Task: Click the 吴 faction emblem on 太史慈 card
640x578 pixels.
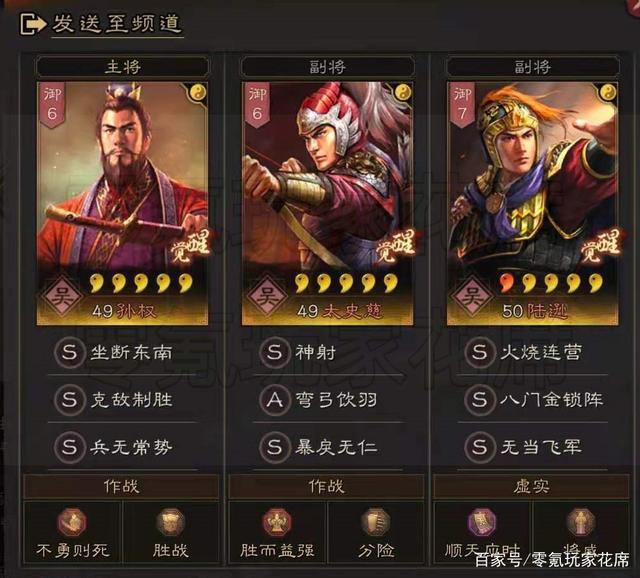Action: click(x=267, y=297)
